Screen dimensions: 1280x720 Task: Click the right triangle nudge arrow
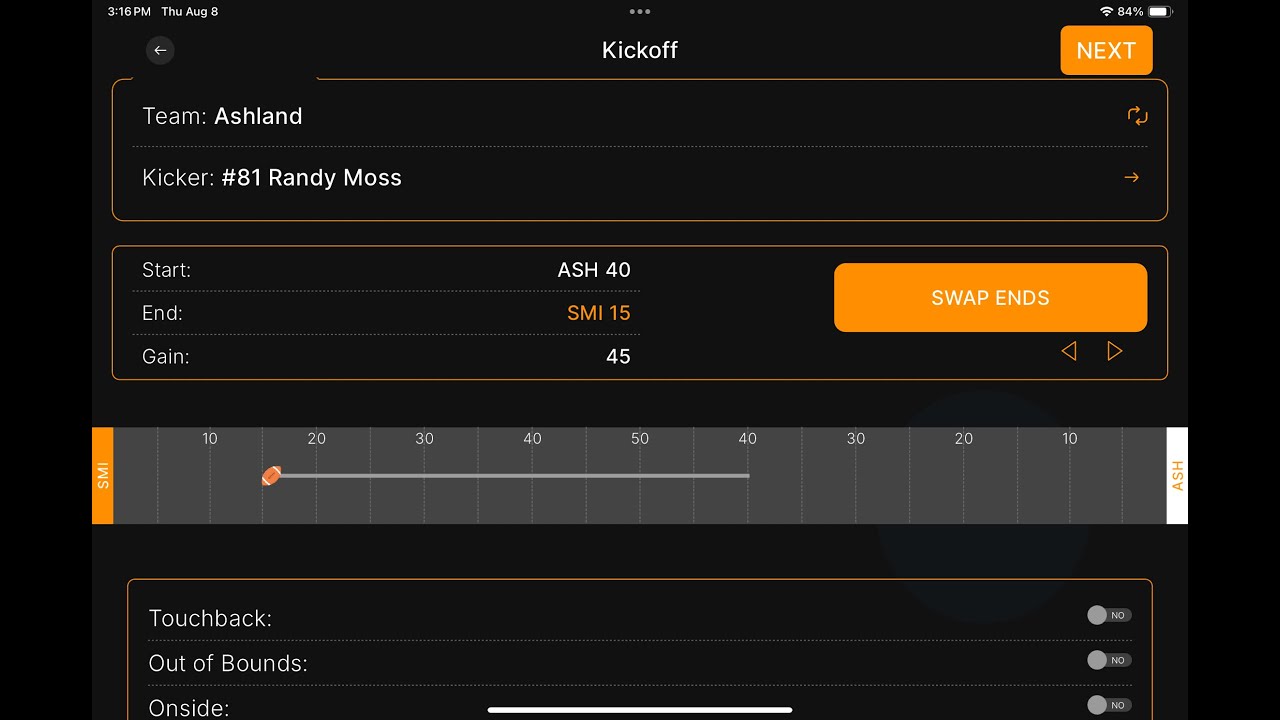pos(1114,351)
